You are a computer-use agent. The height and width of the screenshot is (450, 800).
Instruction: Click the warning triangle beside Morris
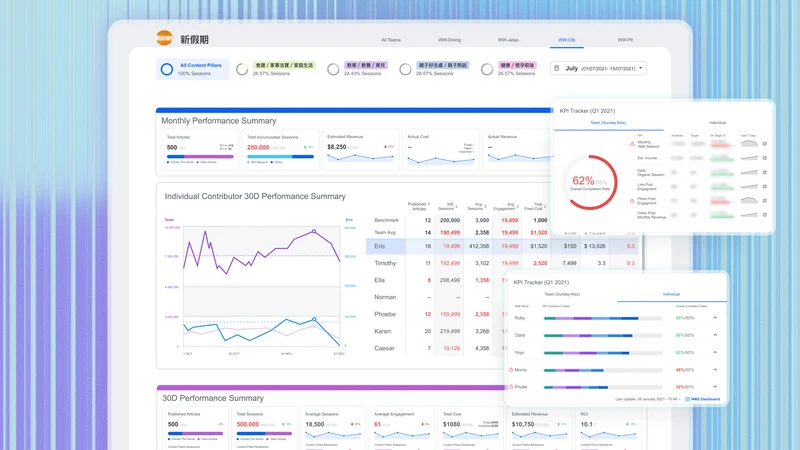(511, 369)
